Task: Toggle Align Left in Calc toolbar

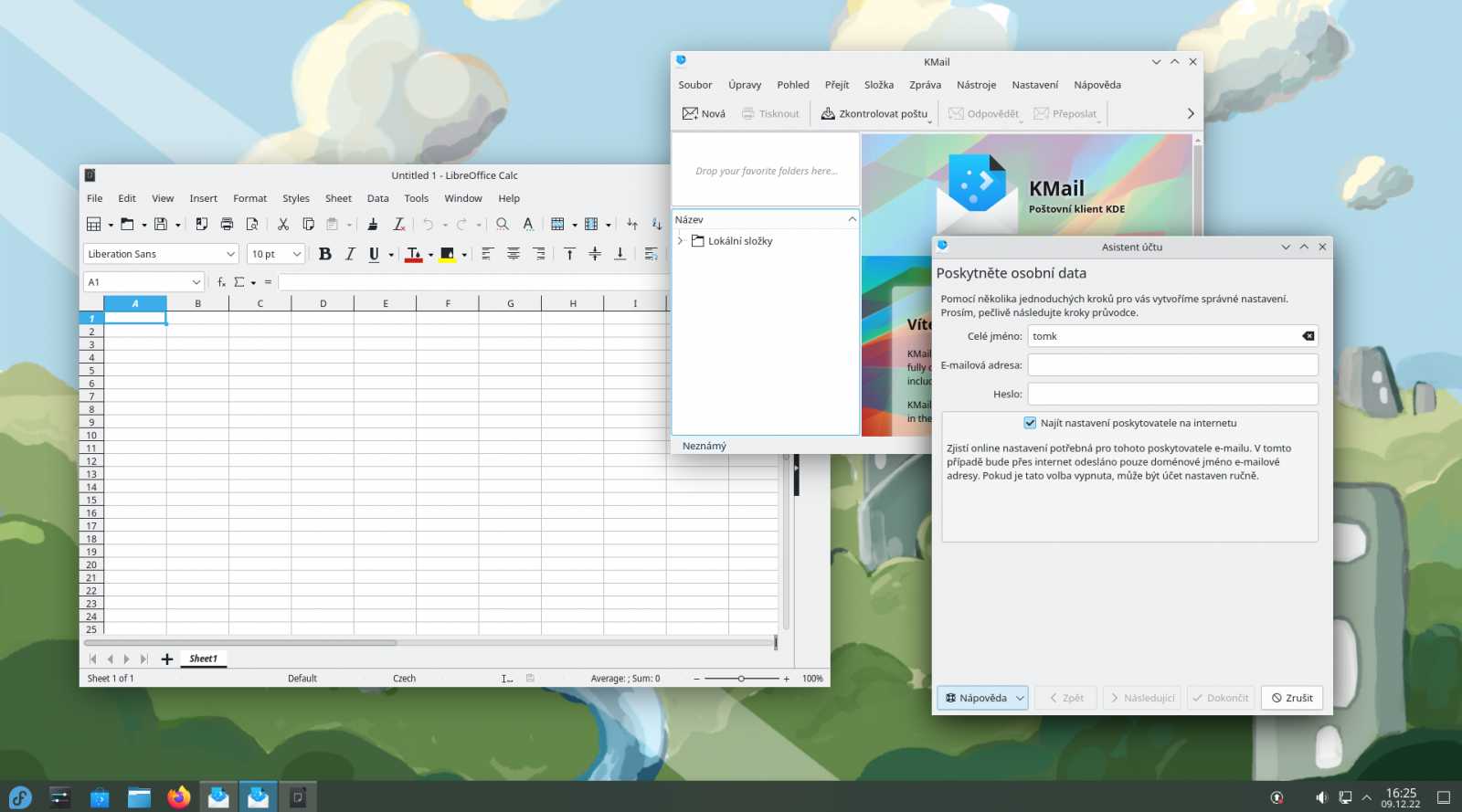Action: [x=487, y=254]
